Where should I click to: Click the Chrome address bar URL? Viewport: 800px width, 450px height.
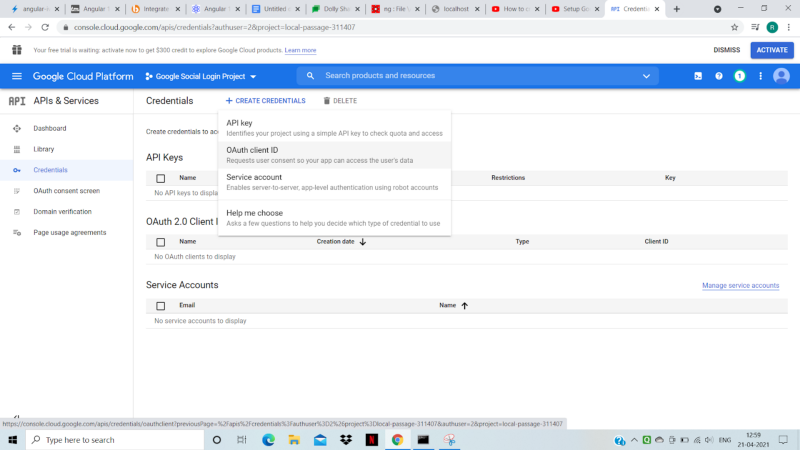tap(214, 28)
